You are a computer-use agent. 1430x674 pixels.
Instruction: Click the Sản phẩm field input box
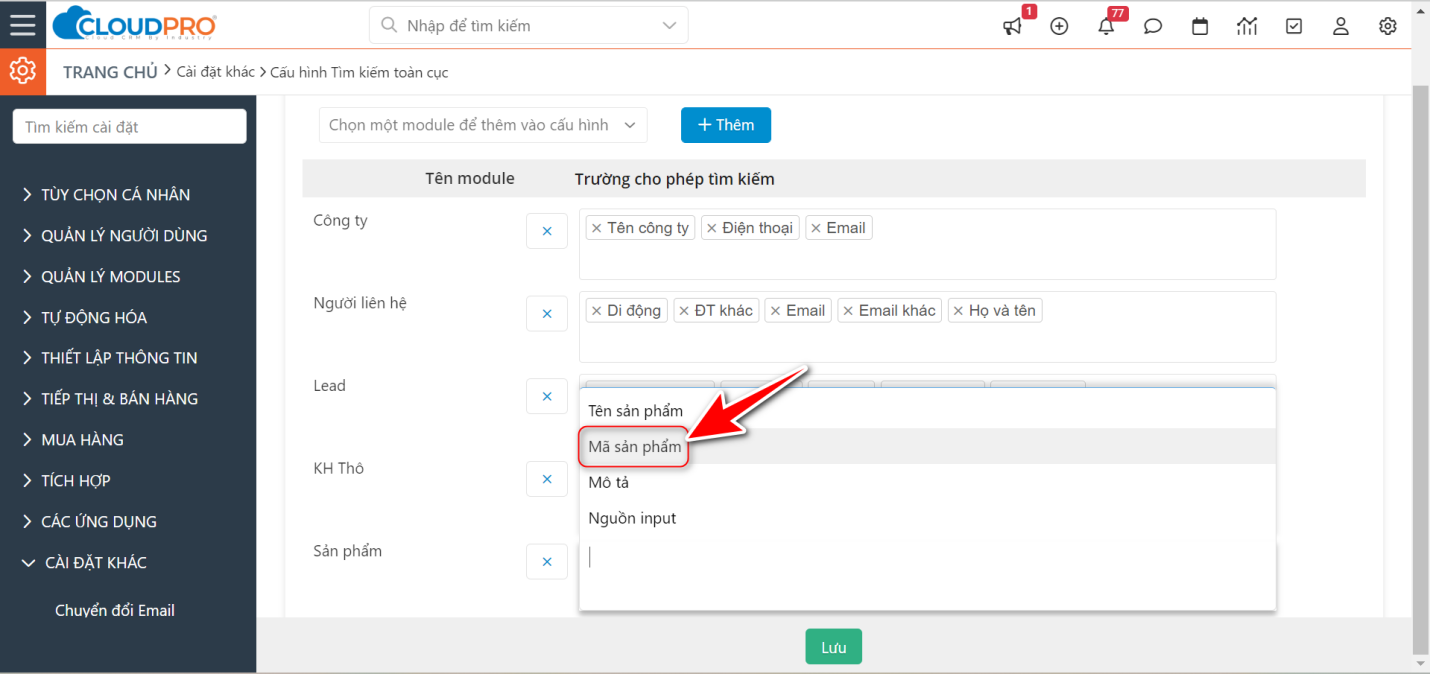(927, 575)
